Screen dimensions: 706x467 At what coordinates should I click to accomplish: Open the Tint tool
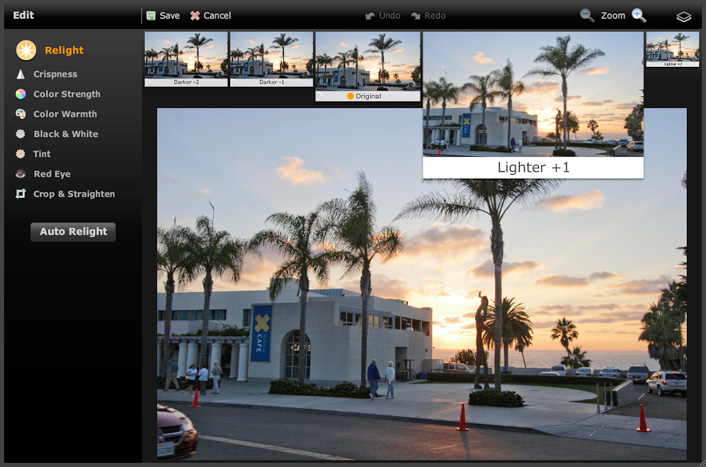(x=41, y=154)
